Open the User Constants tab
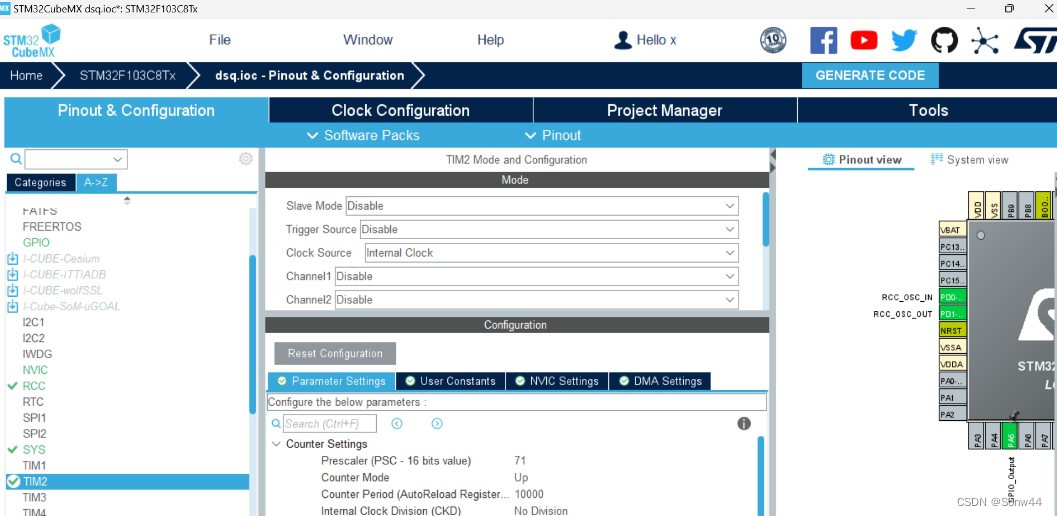 (450, 381)
